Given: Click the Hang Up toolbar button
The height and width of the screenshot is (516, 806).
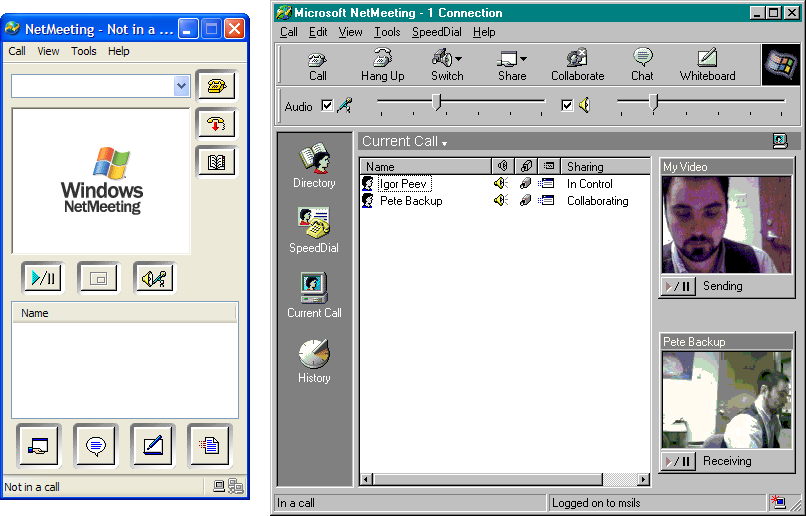Looking at the screenshot, I should click(x=382, y=65).
